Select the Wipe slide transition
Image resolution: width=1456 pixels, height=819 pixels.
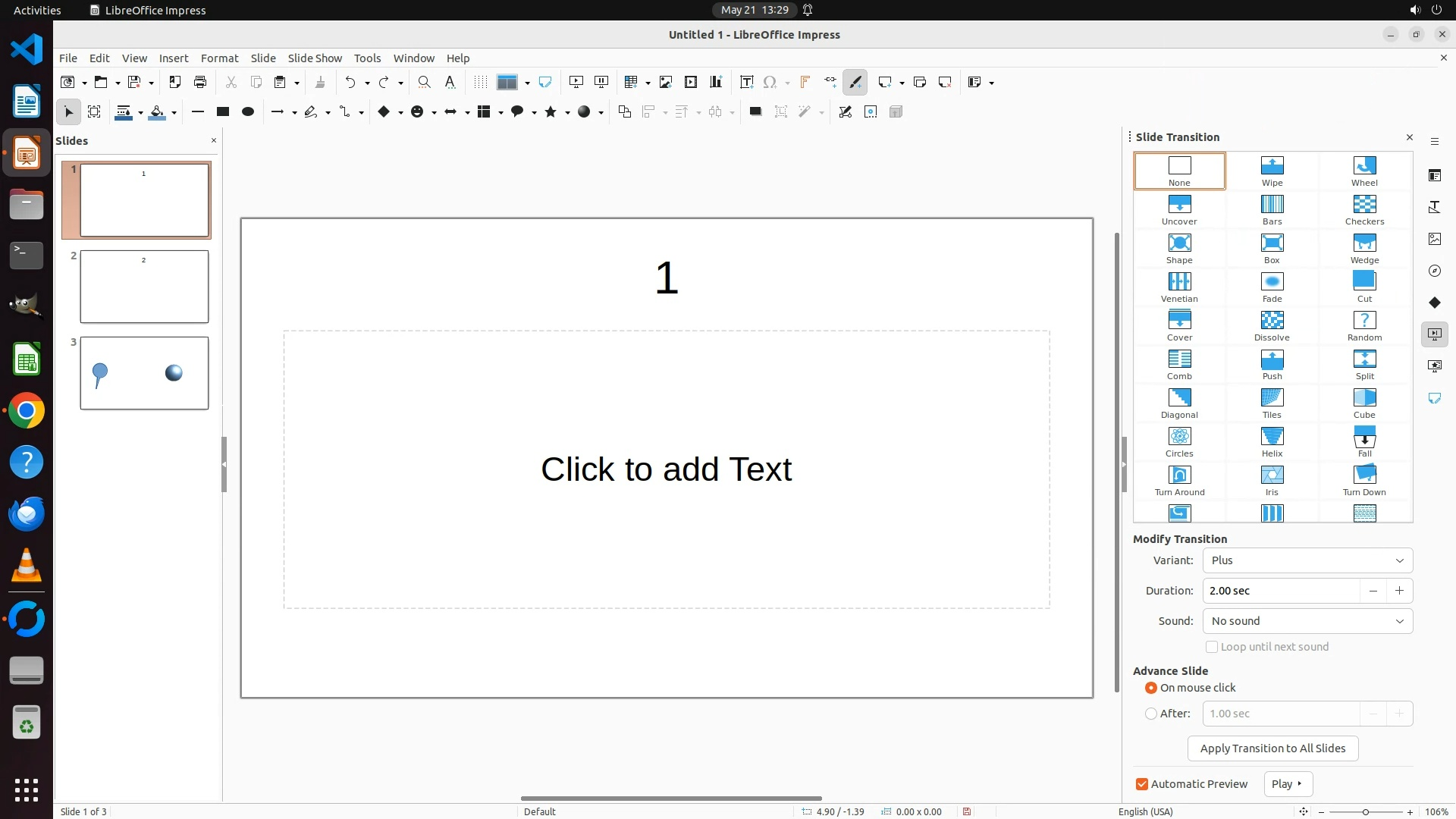click(1272, 170)
